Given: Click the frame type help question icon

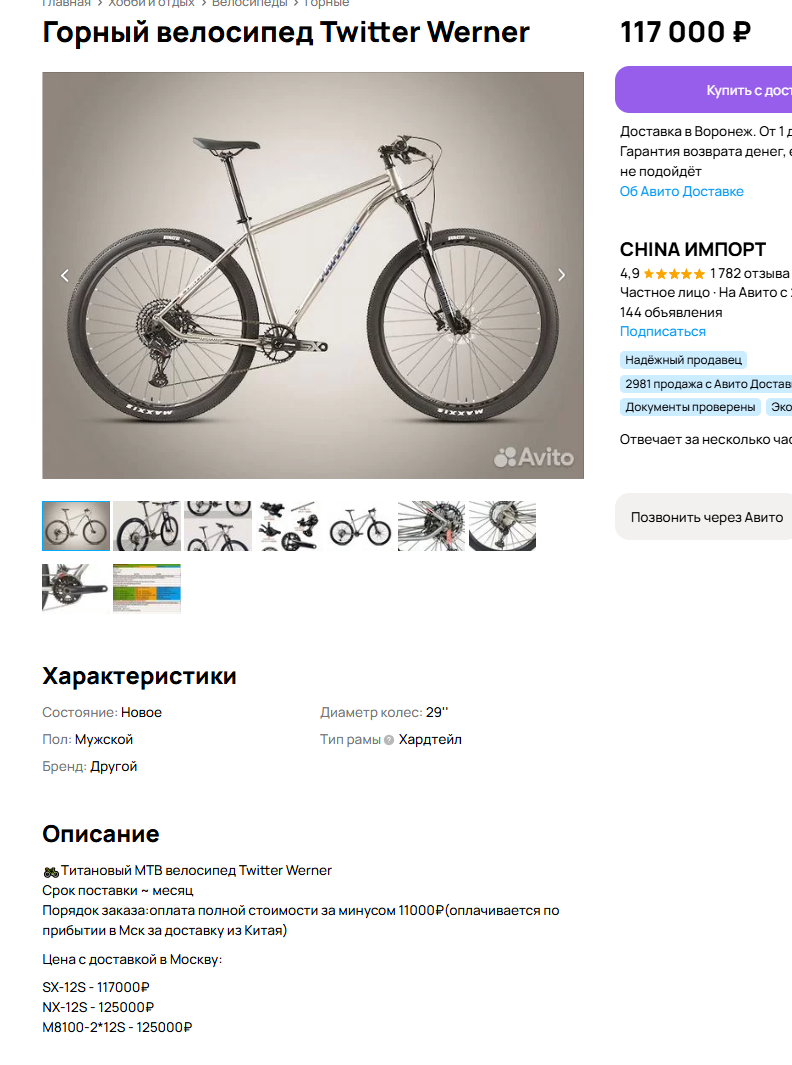Looking at the screenshot, I should coord(389,740).
